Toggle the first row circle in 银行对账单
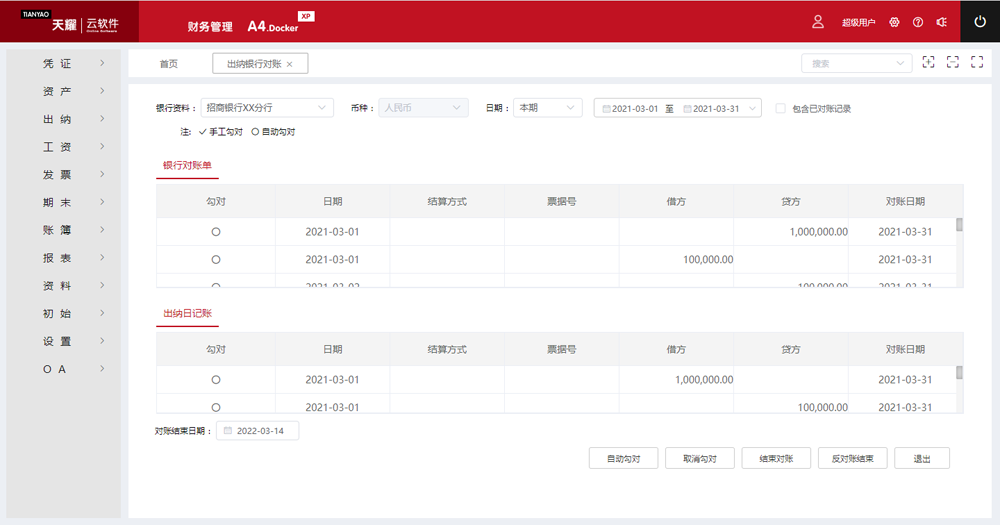 [216, 232]
